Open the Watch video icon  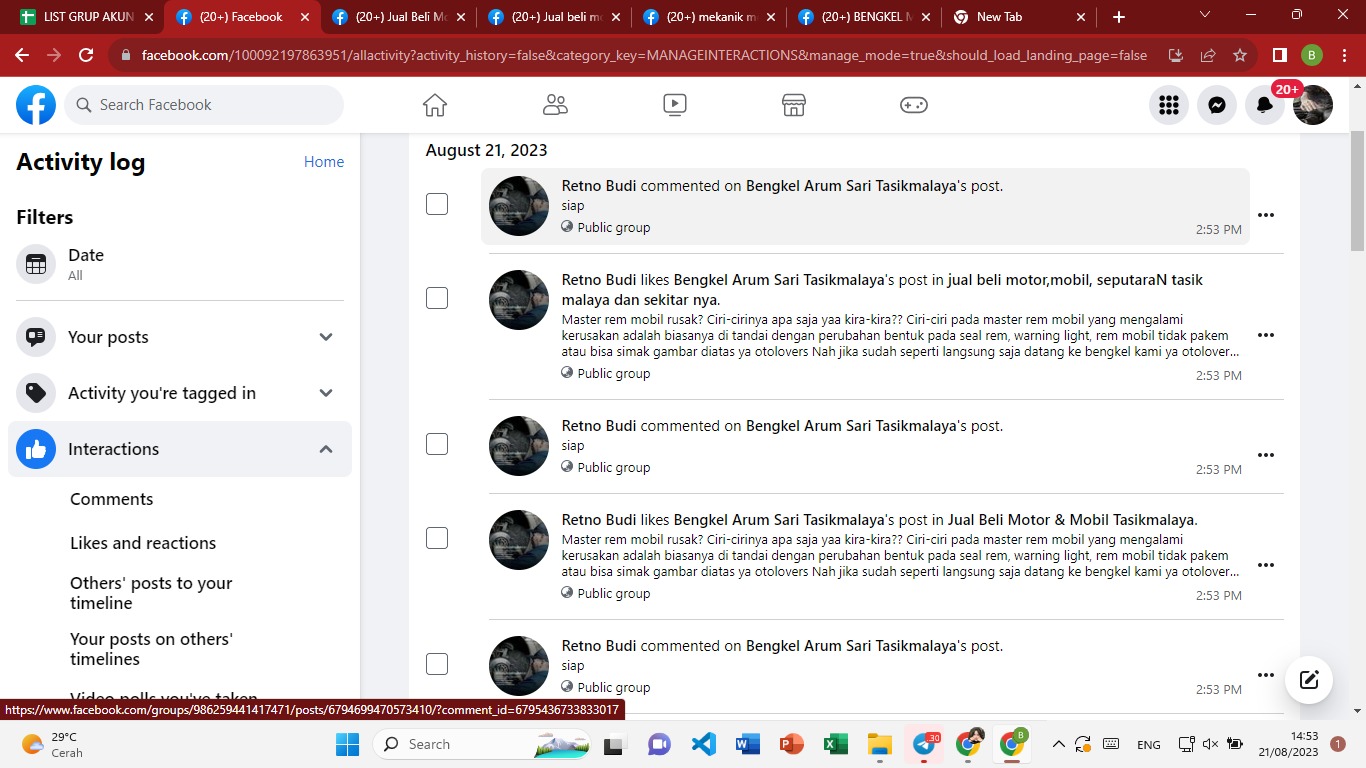(675, 105)
